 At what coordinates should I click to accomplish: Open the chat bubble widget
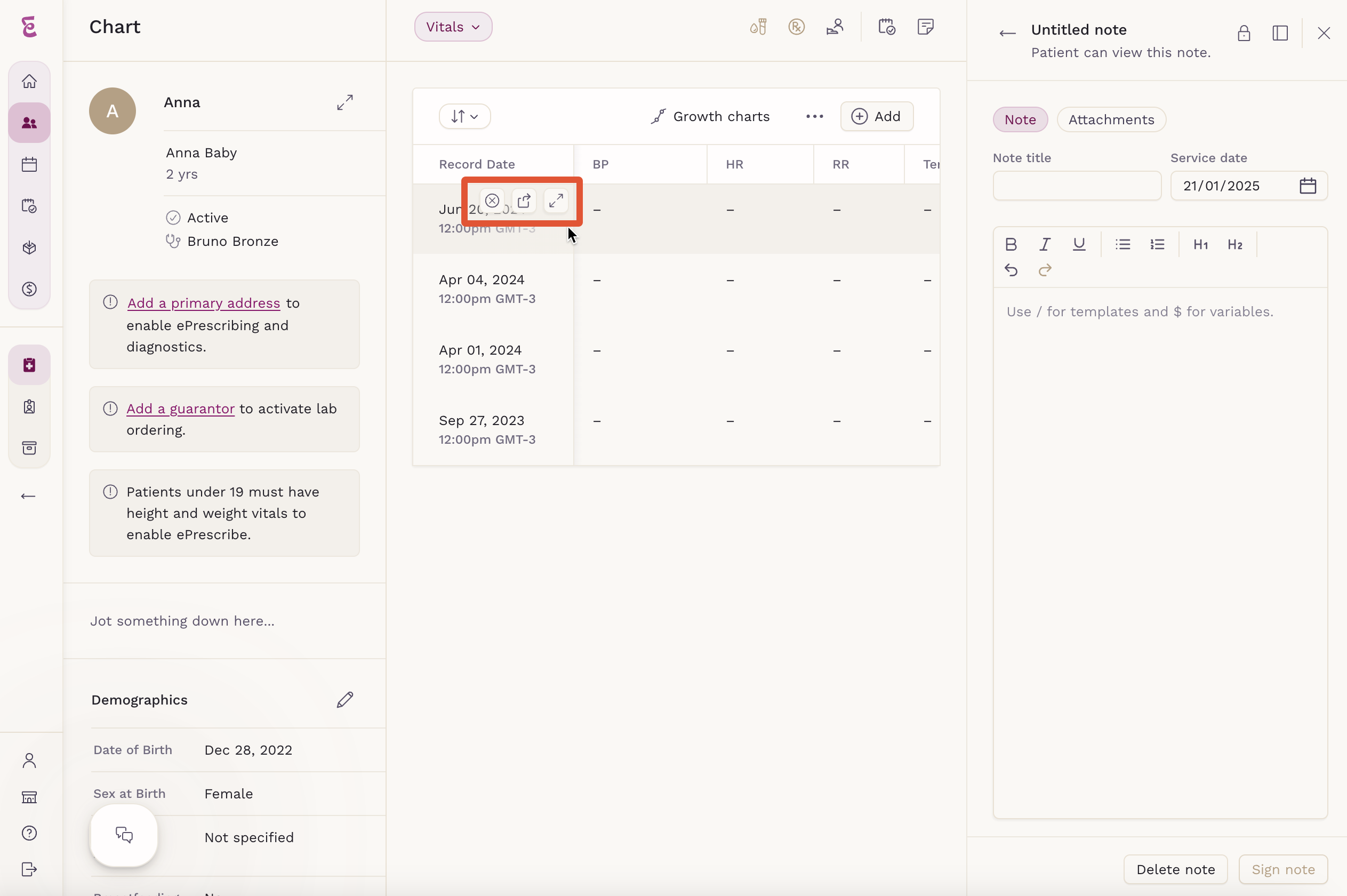point(124,835)
